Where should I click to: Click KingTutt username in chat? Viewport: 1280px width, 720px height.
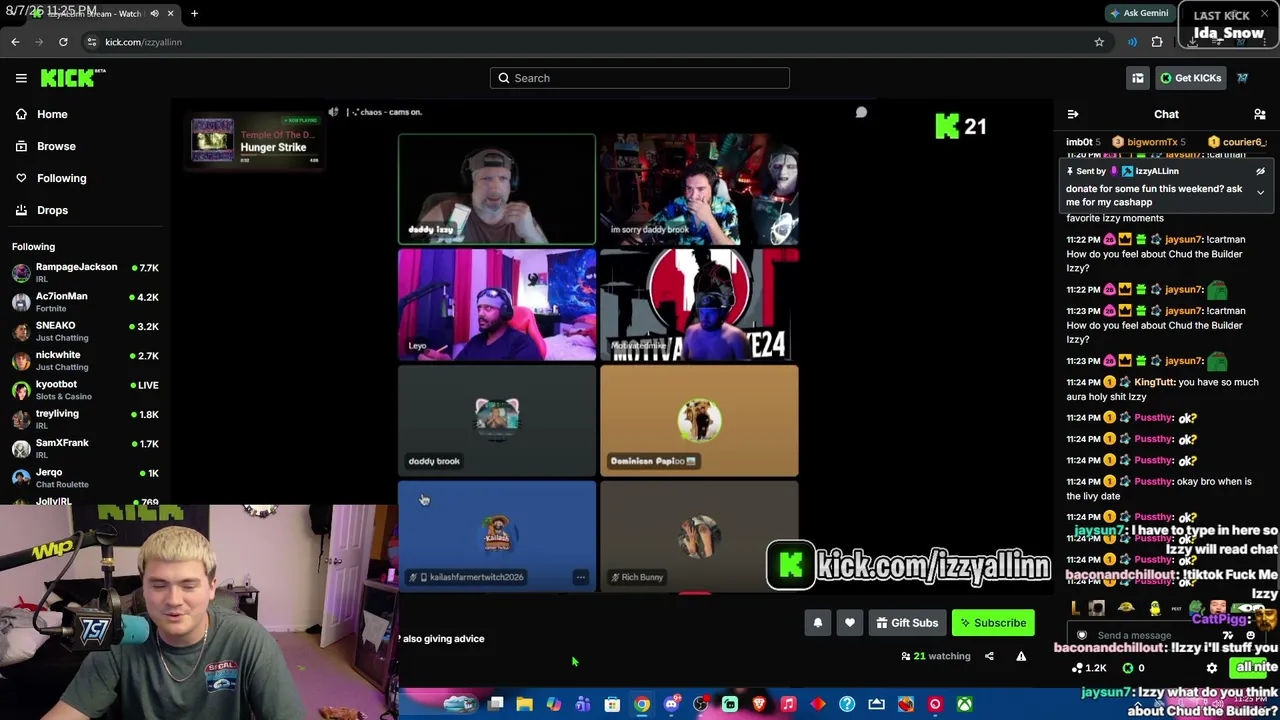[x=1155, y=382]
